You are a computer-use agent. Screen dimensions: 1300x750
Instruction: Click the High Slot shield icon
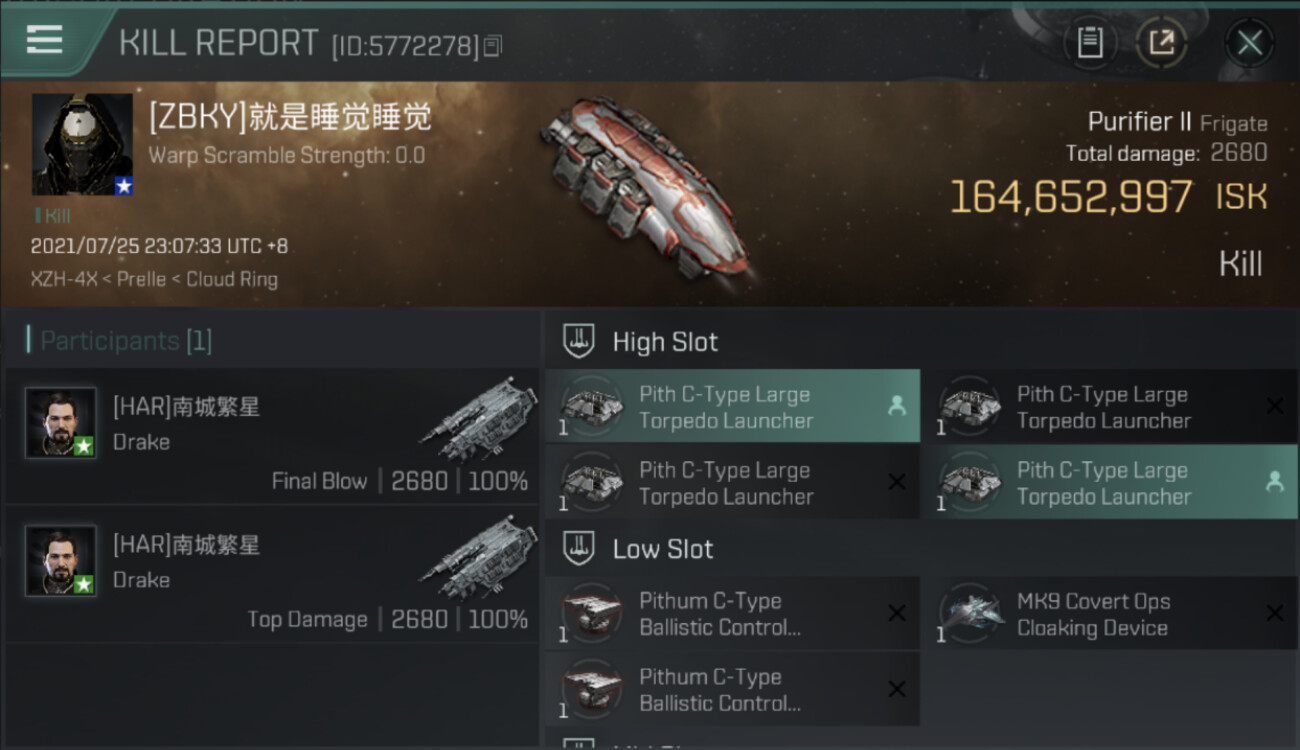pos(579,341)
